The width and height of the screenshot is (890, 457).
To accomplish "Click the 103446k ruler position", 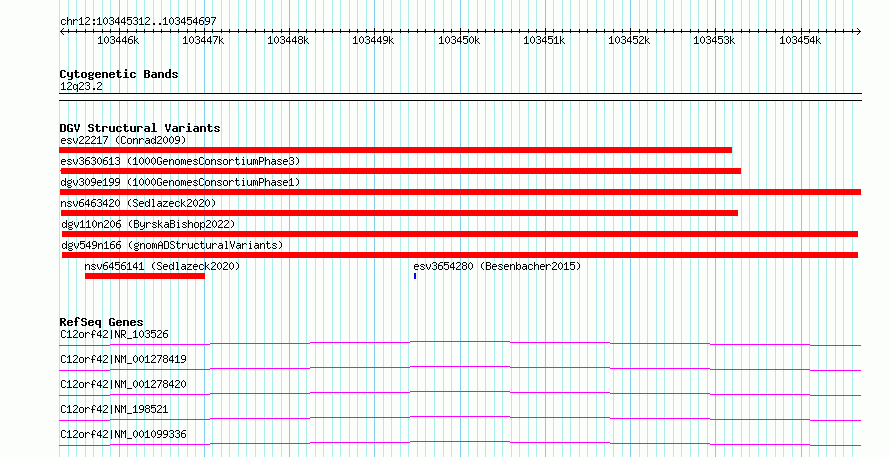I will coord(117,41).
